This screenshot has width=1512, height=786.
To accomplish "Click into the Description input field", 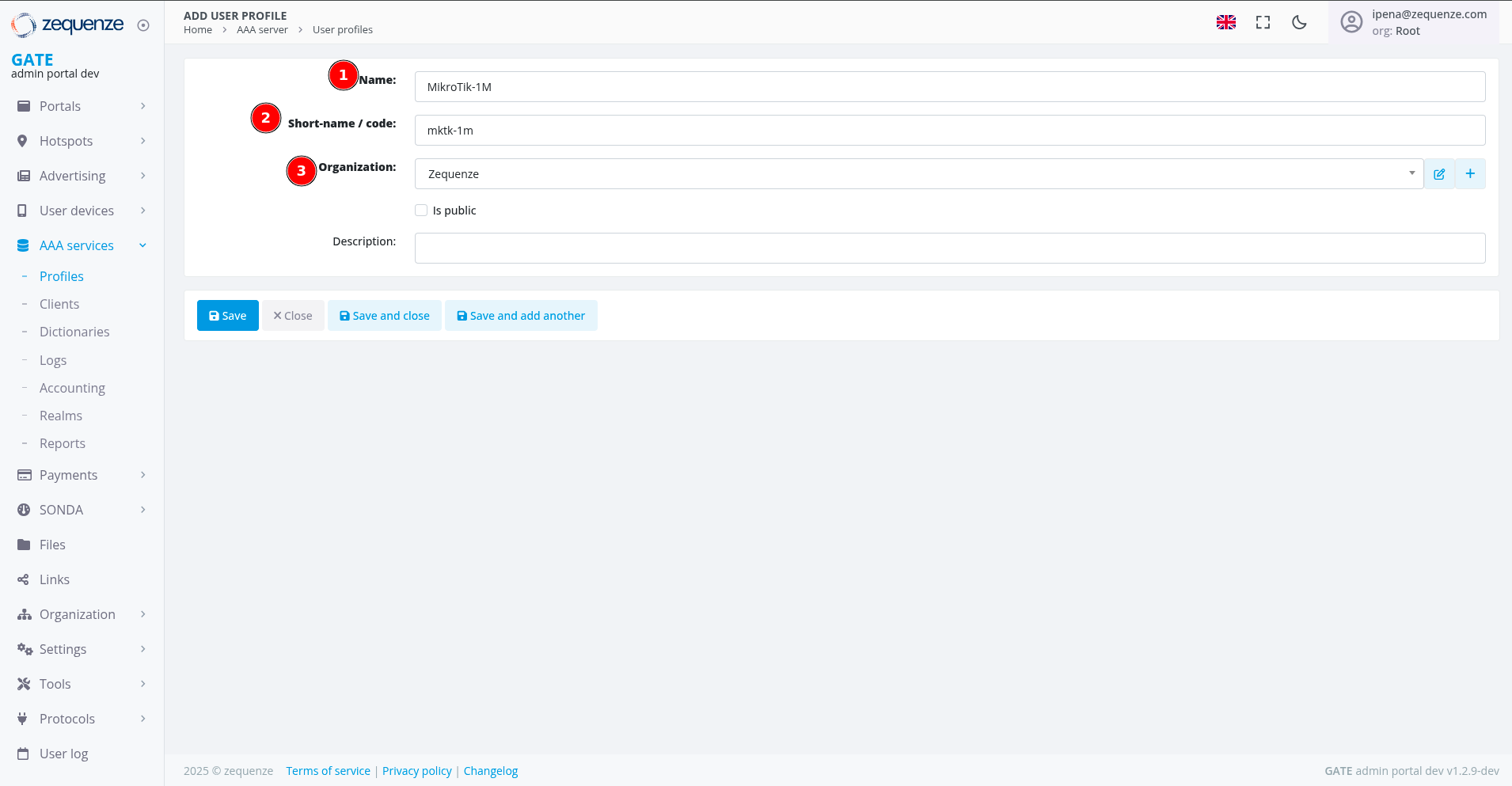I will 949,248.
